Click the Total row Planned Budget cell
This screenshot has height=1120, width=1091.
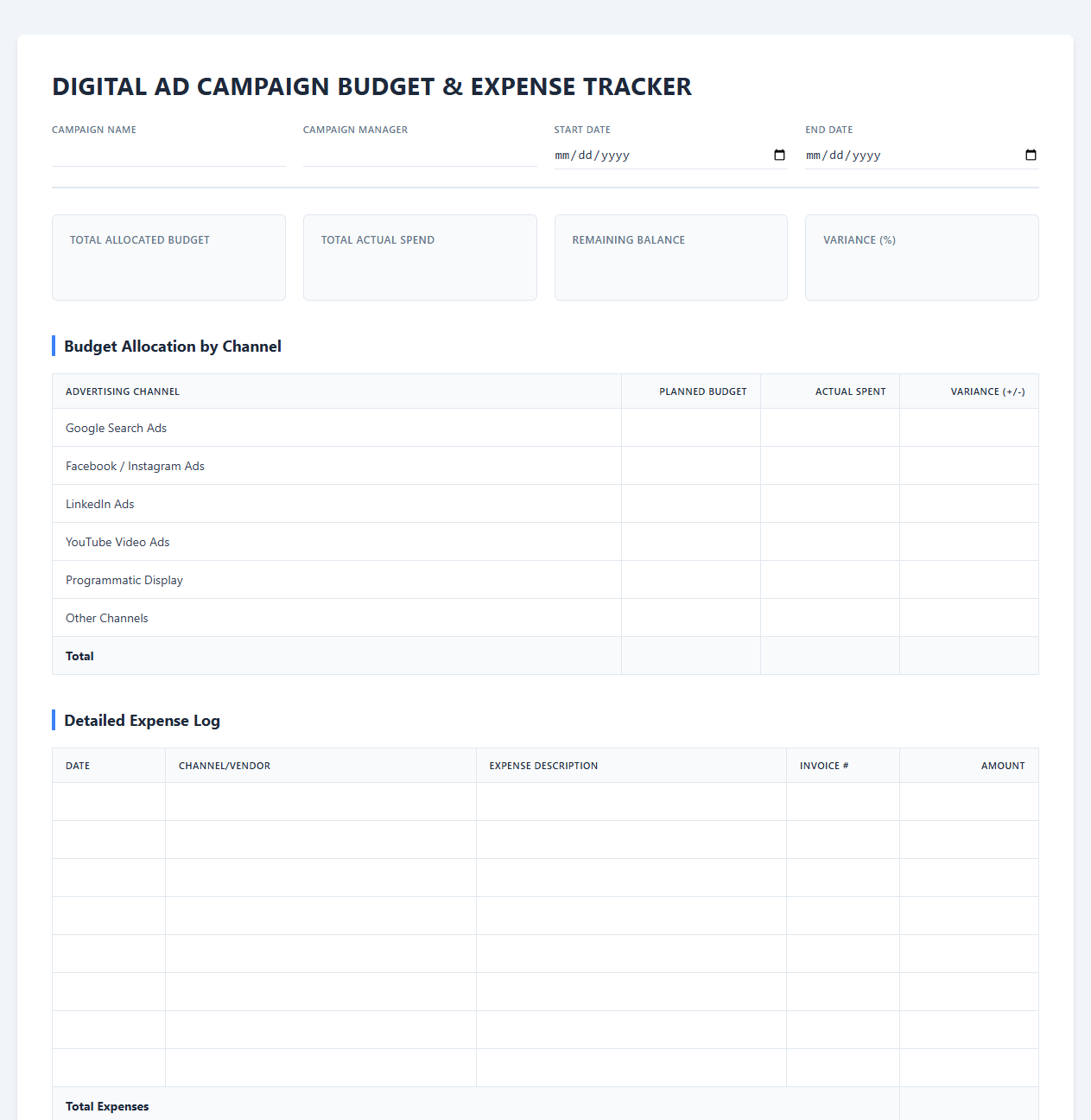[691, 656]
